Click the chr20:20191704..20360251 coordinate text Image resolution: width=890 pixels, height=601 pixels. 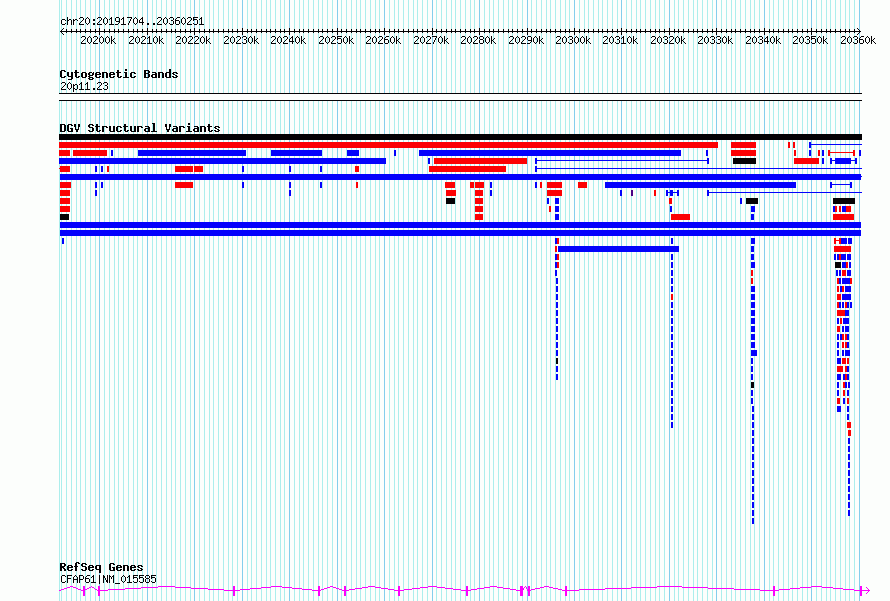(132, 22)
